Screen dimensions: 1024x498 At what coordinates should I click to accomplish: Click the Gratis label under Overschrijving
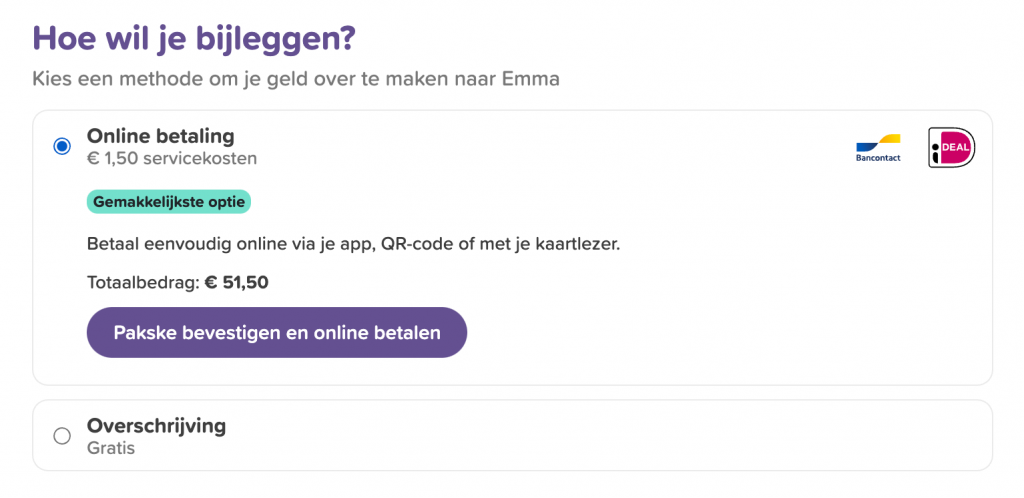111,448
